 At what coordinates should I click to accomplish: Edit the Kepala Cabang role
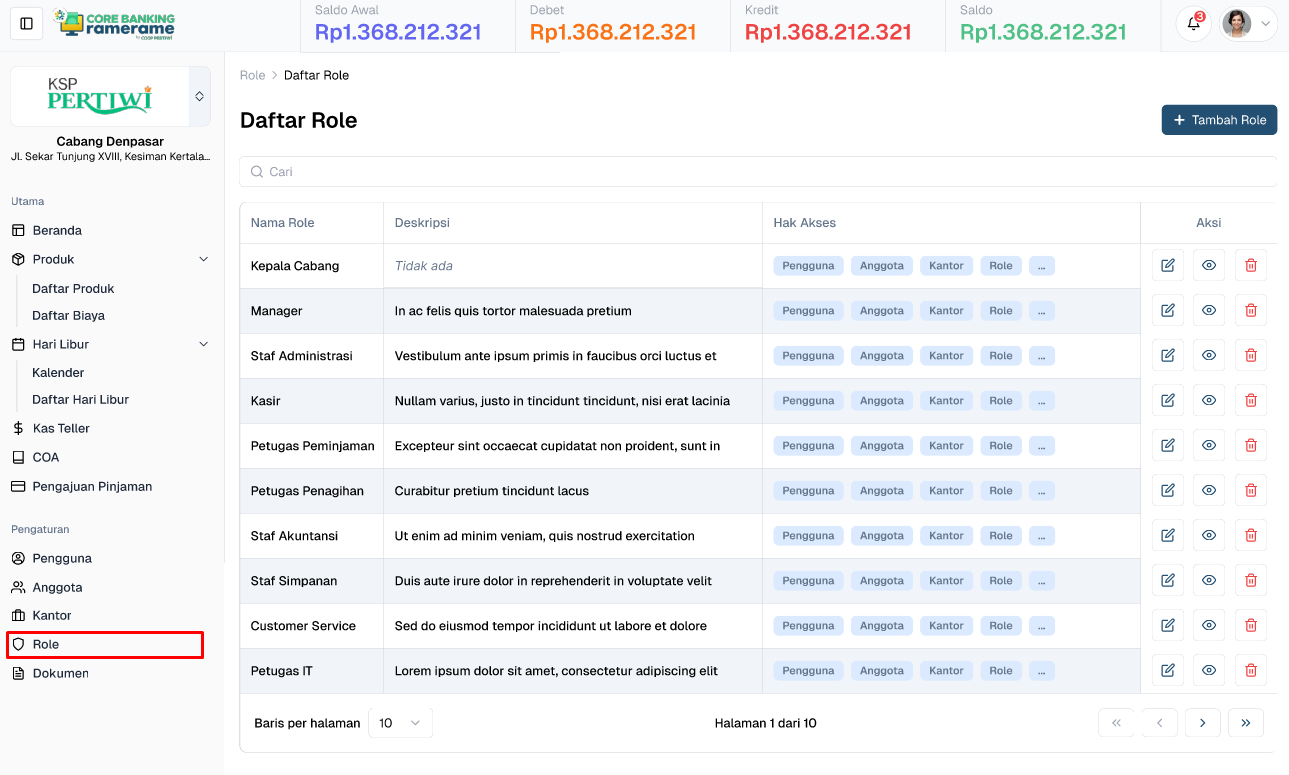(x=1167, y=265)
